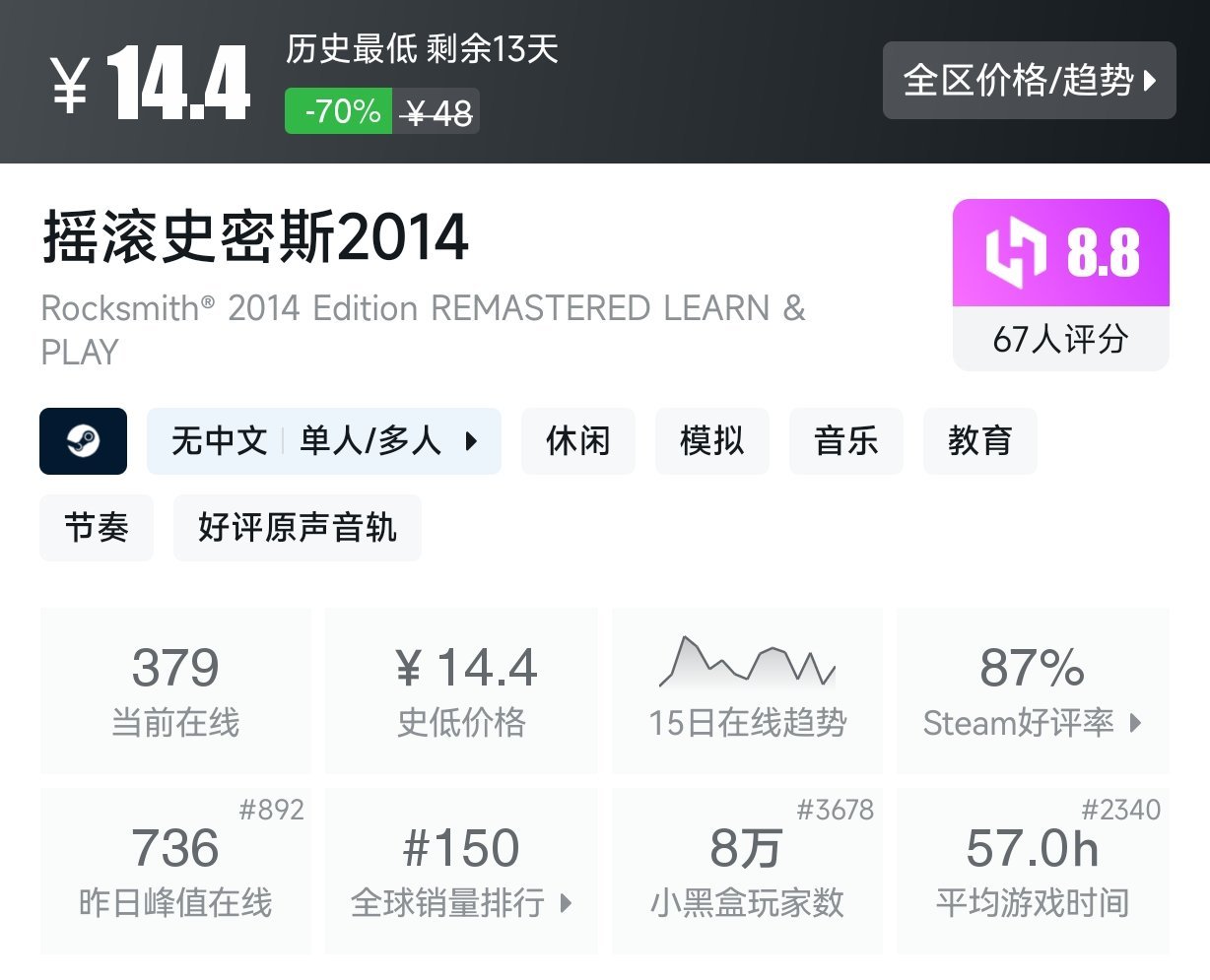Image resolution: width=1210 pixels, height=980 pixels.
Task: Open the 379 当前在线 stat card
Action: (x=175, y=691)
